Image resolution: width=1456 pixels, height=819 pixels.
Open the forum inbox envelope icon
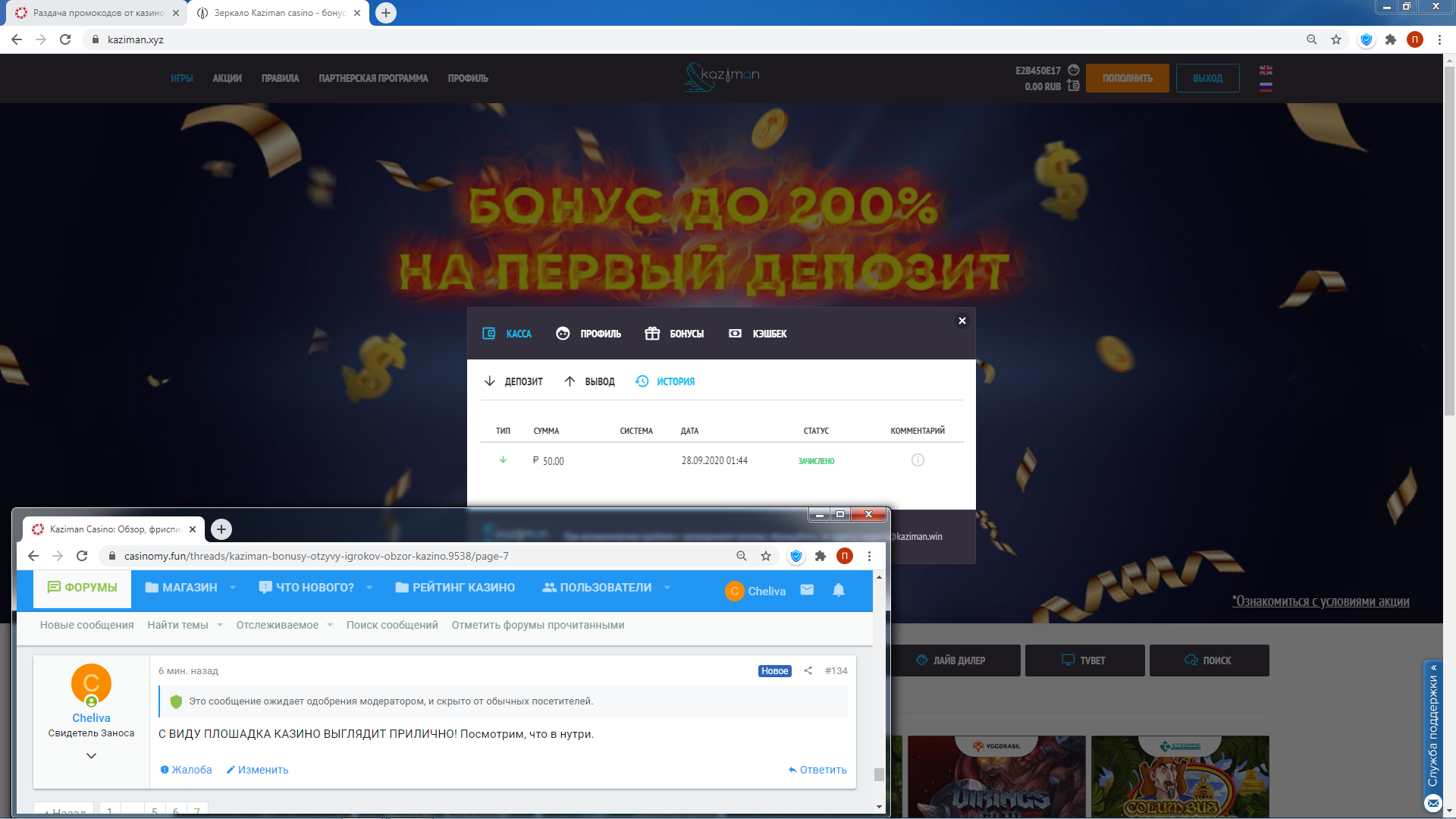807,590
